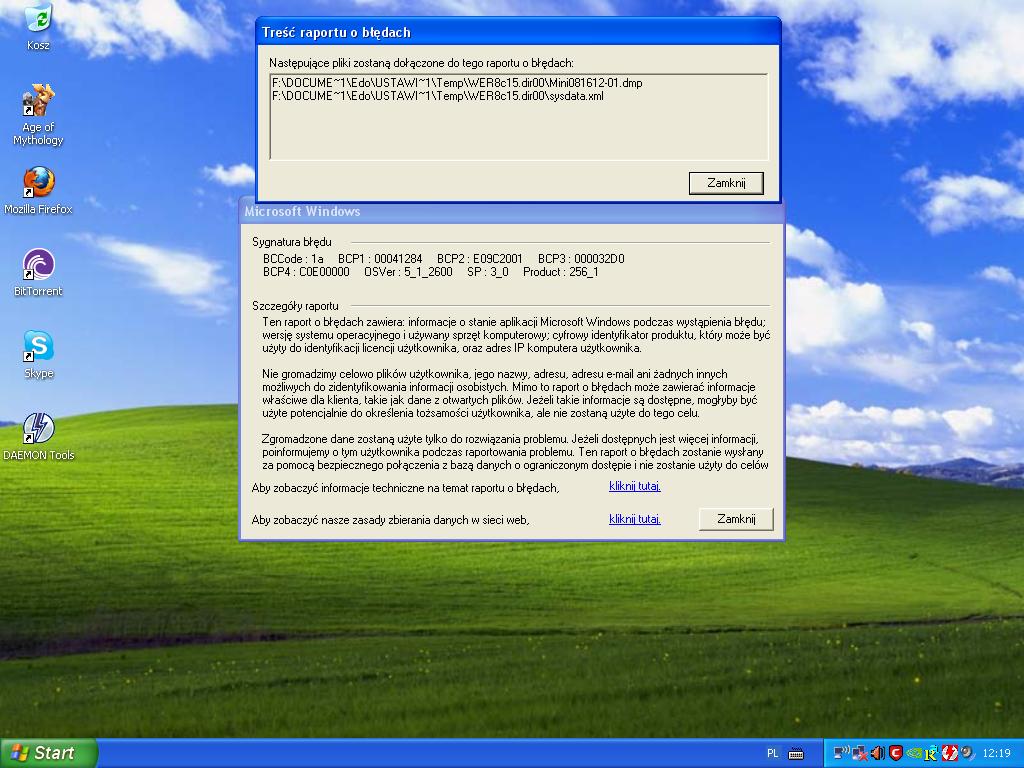
Task: Click the taskbar clock showing 12:19
Action: (x=997, y=753)
